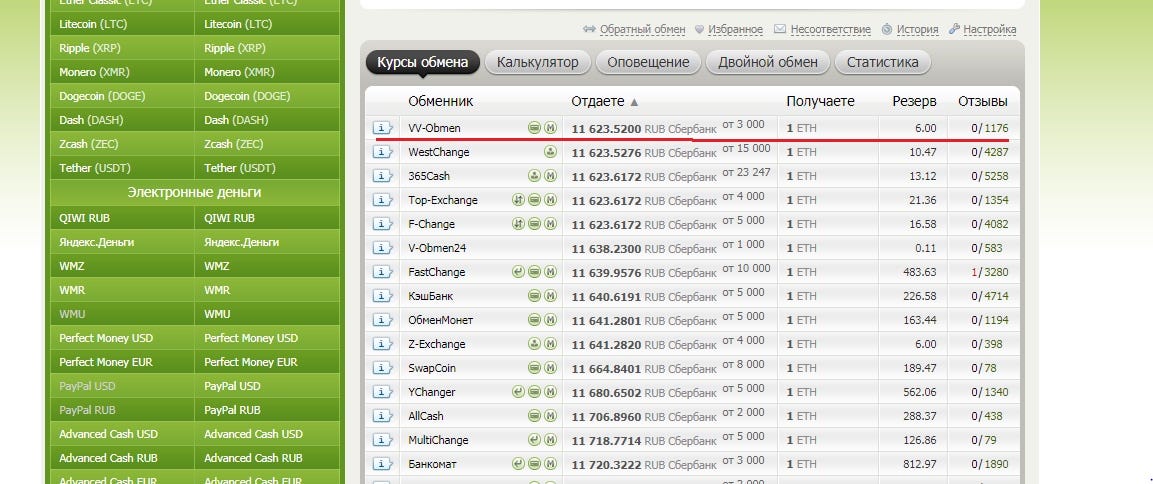The image size is (1153, 484).
Task: Sort by Отдаете column ascending arrow
Action: [635, 102]
